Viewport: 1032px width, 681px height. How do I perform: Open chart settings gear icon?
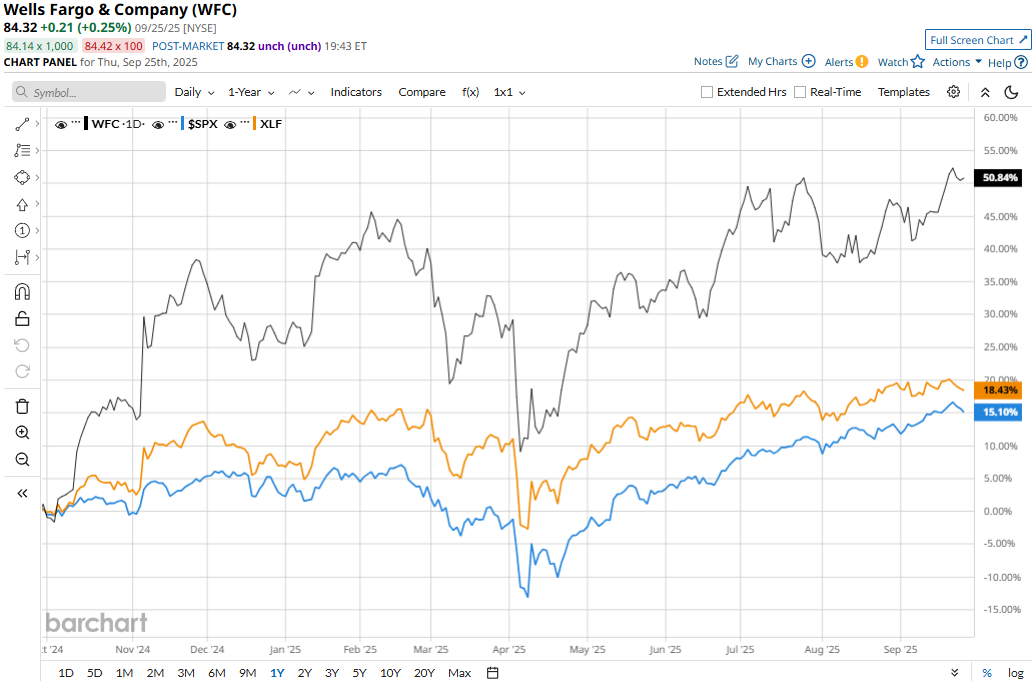tap(953, 92)
